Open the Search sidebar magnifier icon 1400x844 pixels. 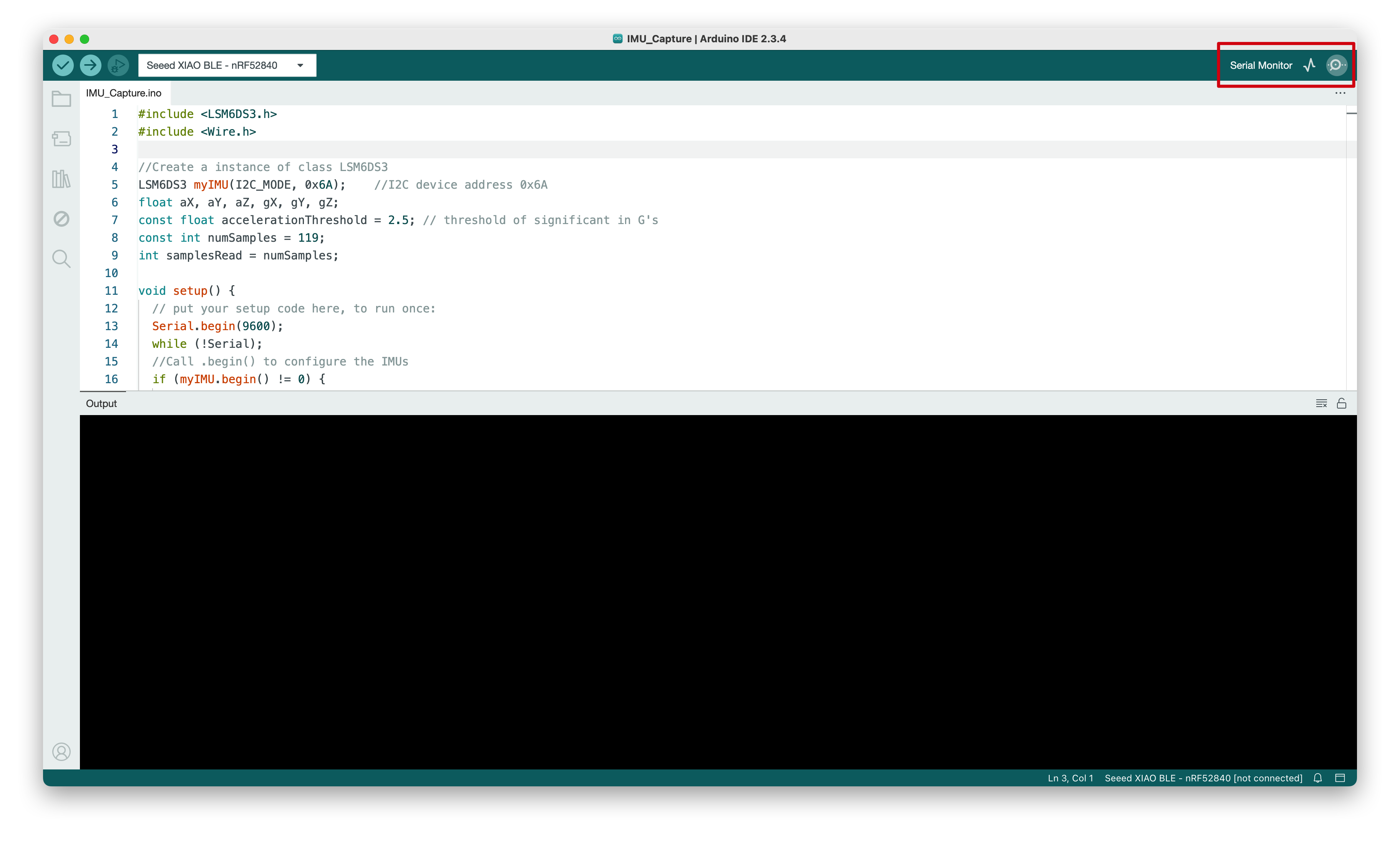click(61, 259)
